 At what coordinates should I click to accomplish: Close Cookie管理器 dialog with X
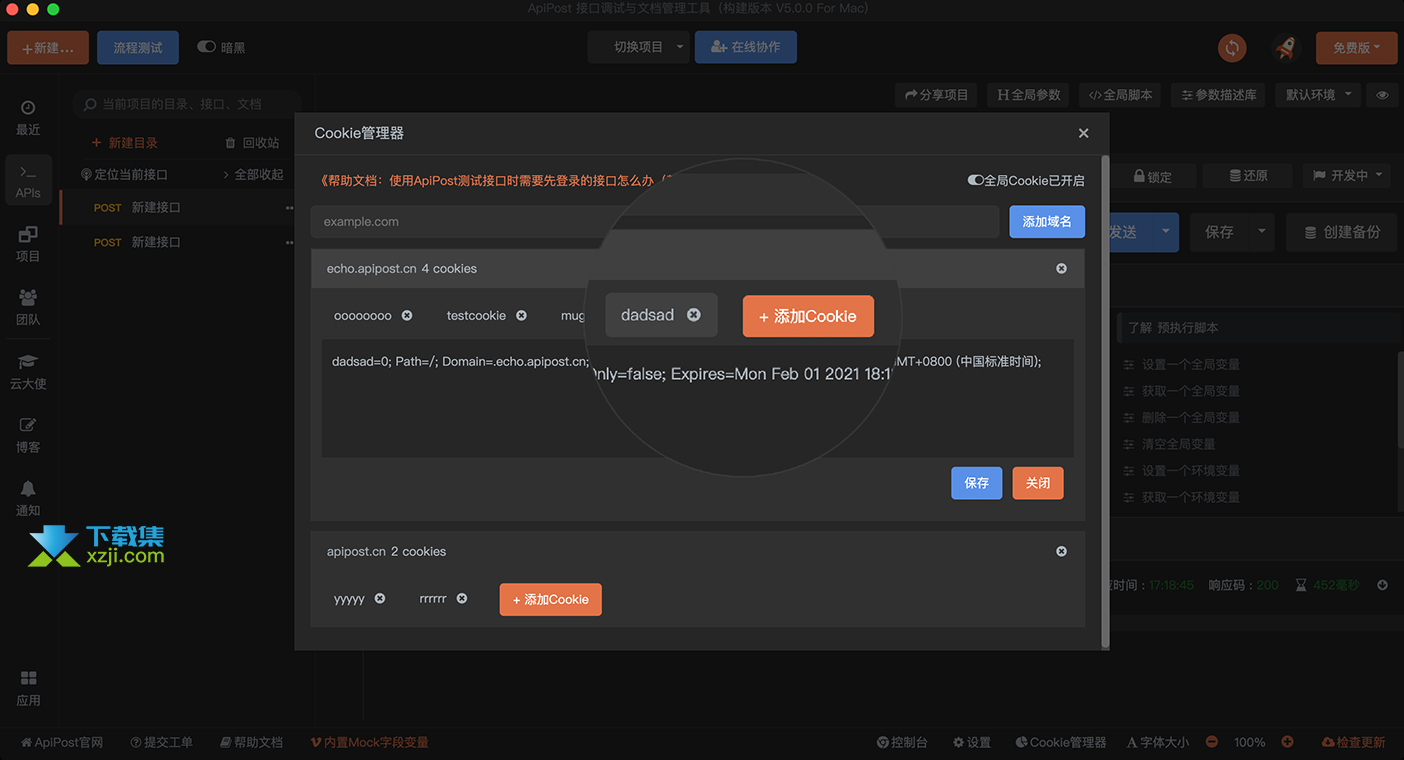click(x=1084, y=133)
